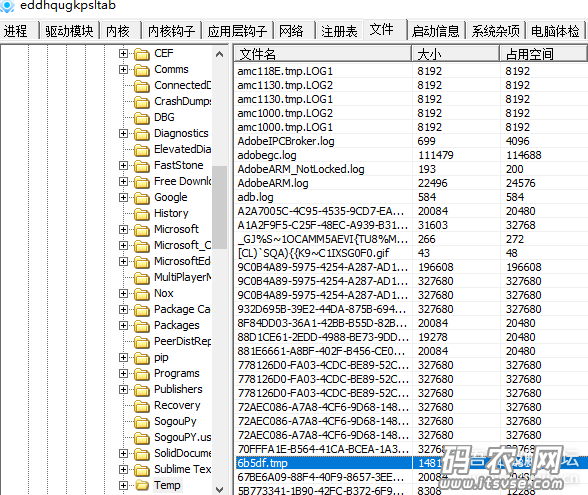Click the Microsoft_C folder icon
588x495 pixels.
point(142,246)
